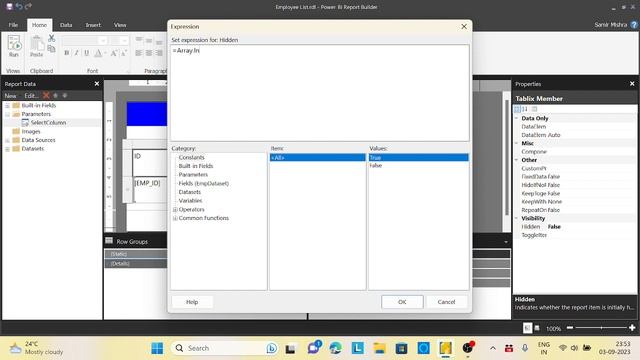Viewport: 640px width, 360px height.
Task: Expand the Operators category
Action: [175, 209]
